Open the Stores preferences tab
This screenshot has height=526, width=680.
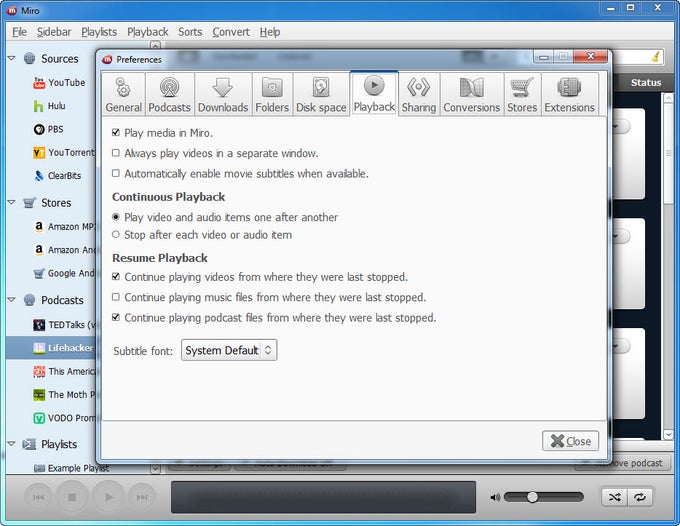tap(522, 94)
